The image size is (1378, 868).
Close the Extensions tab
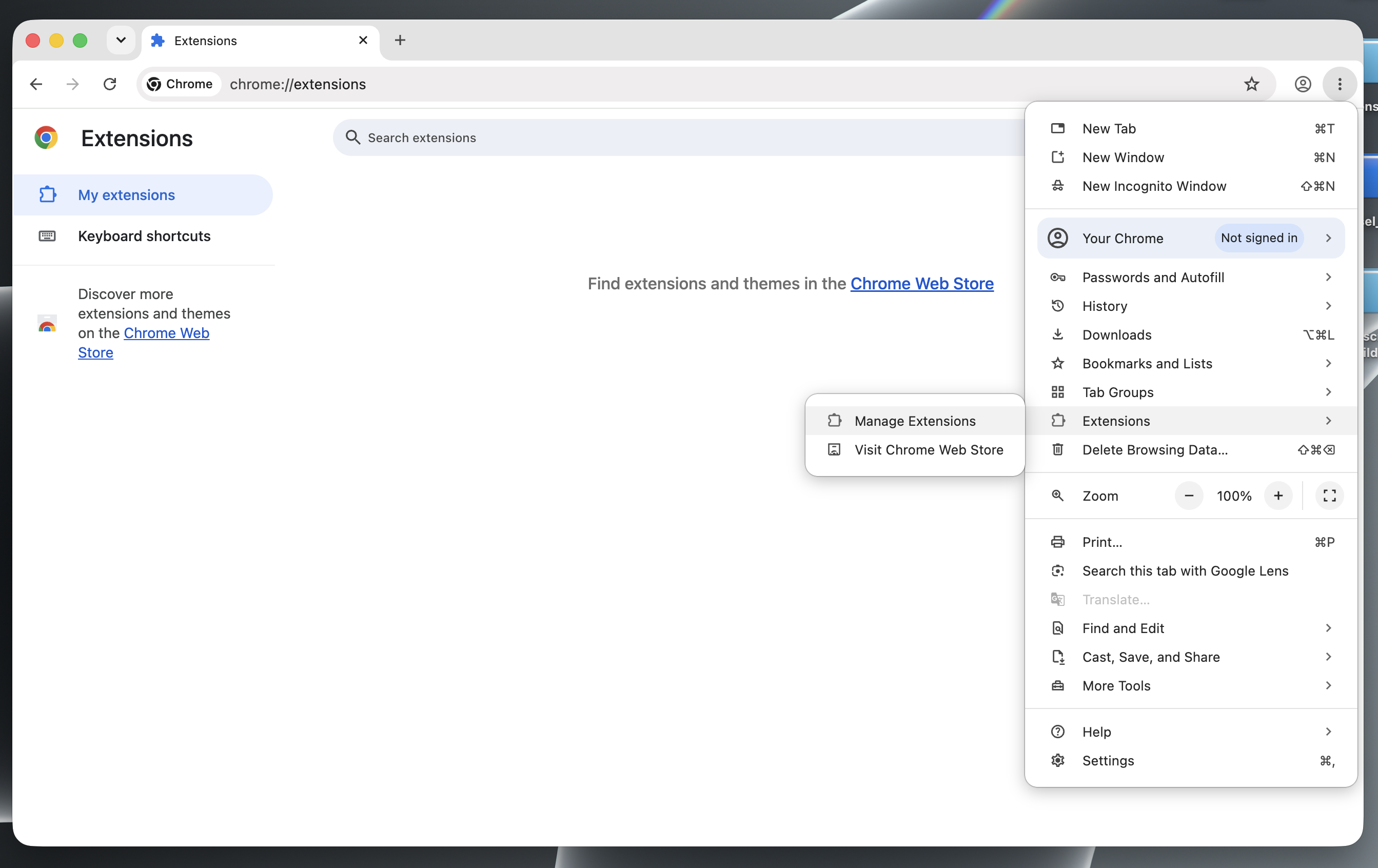[x=363, y=40]
